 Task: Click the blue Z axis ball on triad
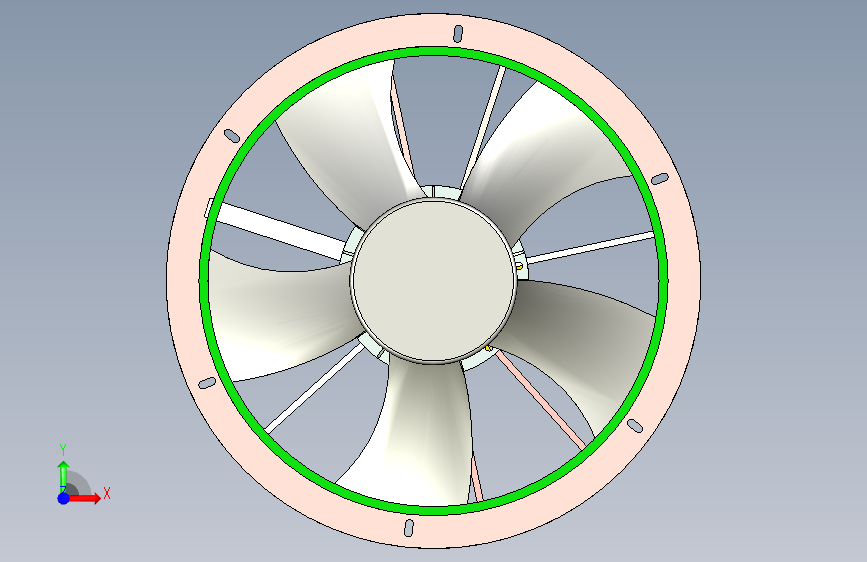(64, 498)
